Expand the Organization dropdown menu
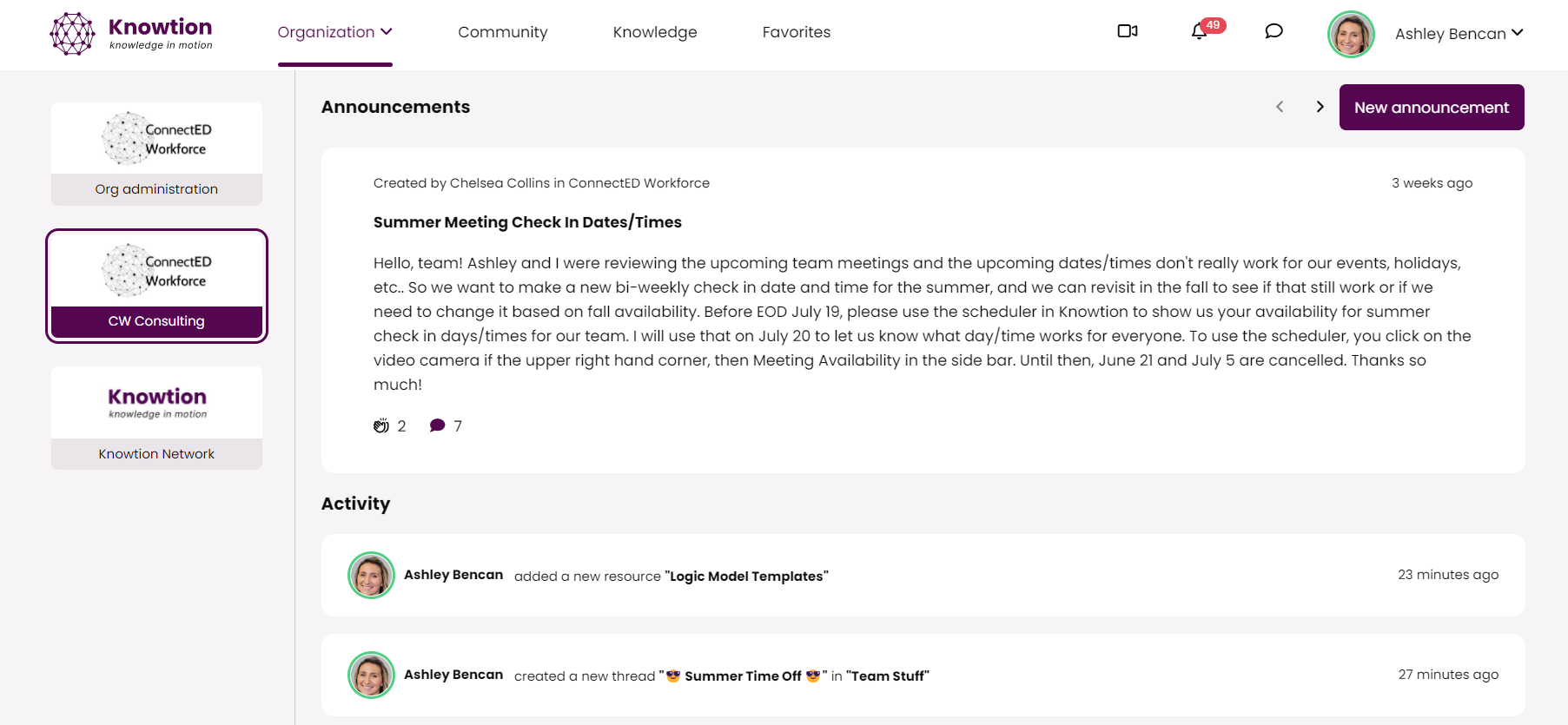Screen dimensions: 1568x725 click(x=334, y=32)
